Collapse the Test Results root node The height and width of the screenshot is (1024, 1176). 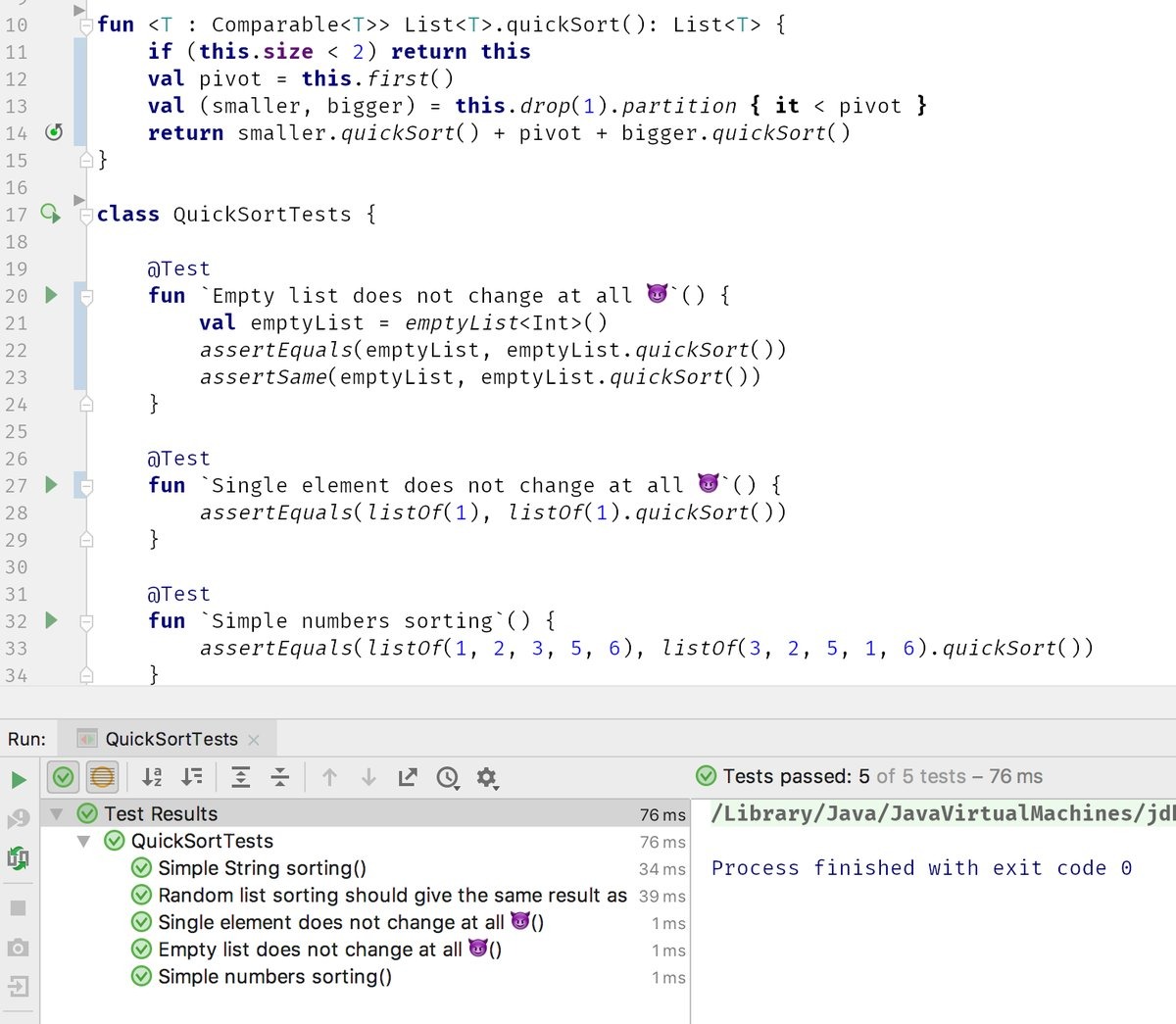[56, 813]
